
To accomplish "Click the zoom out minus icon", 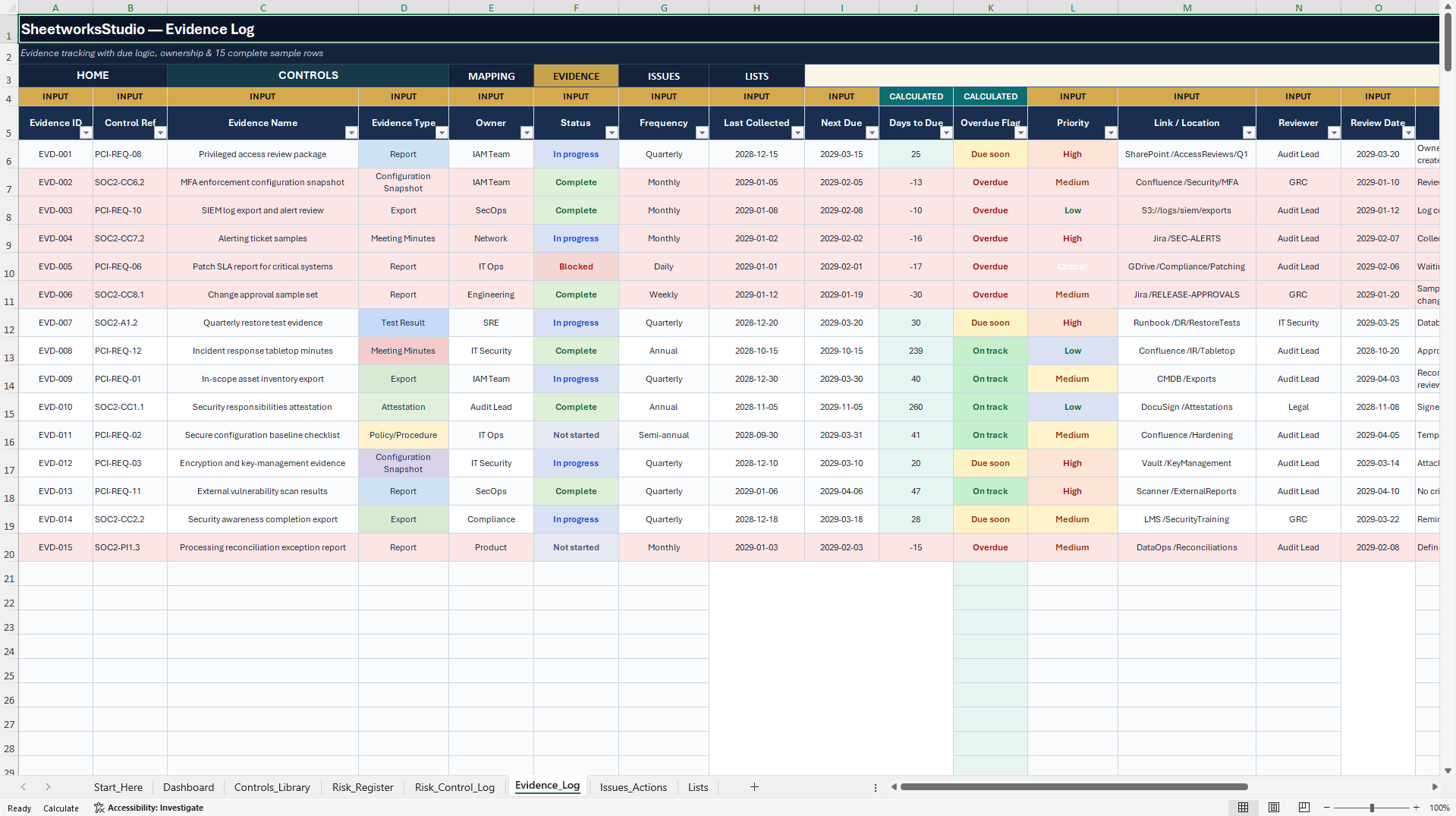I will (x=1327, y=808).
